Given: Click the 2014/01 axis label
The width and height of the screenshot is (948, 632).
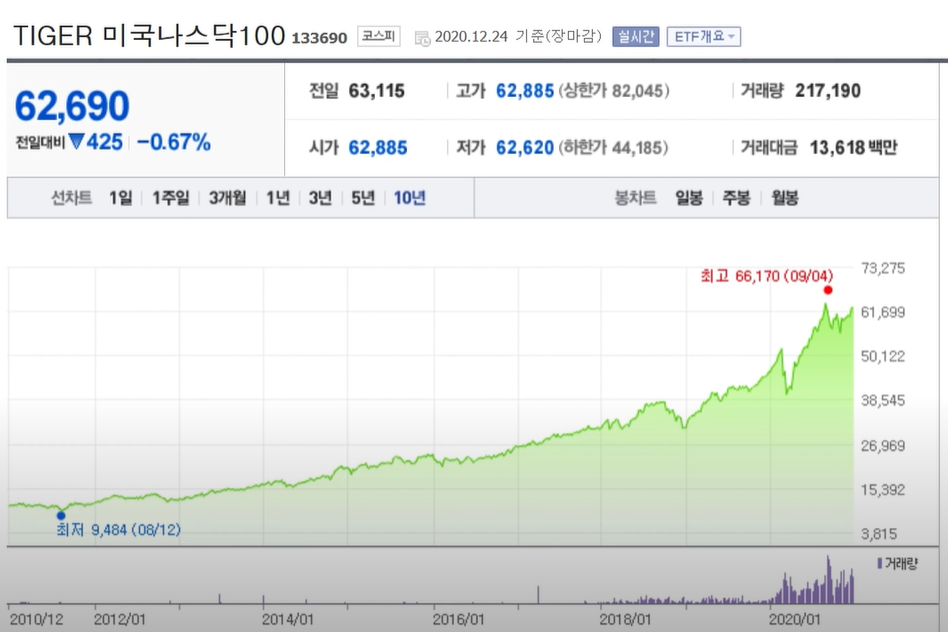Looking at the screenshot, I should pos(288,619).
